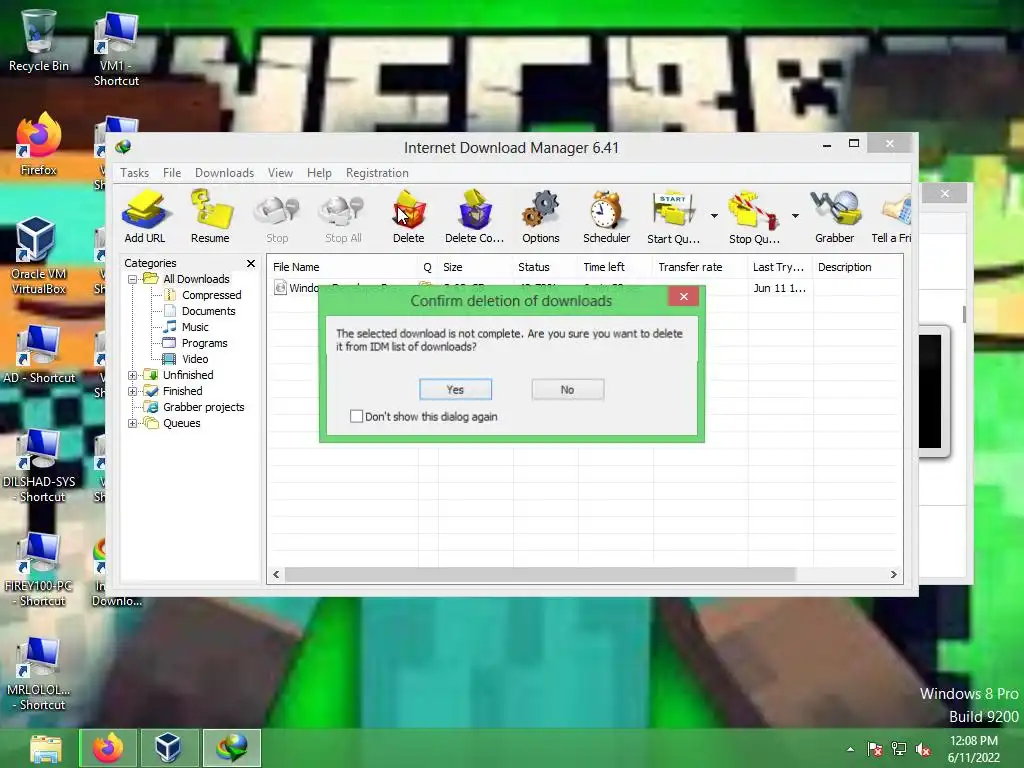Click the Add URL toolbar icon
Image resolution: width=1024 pixels, height=768 pixels.
[145, 217]
